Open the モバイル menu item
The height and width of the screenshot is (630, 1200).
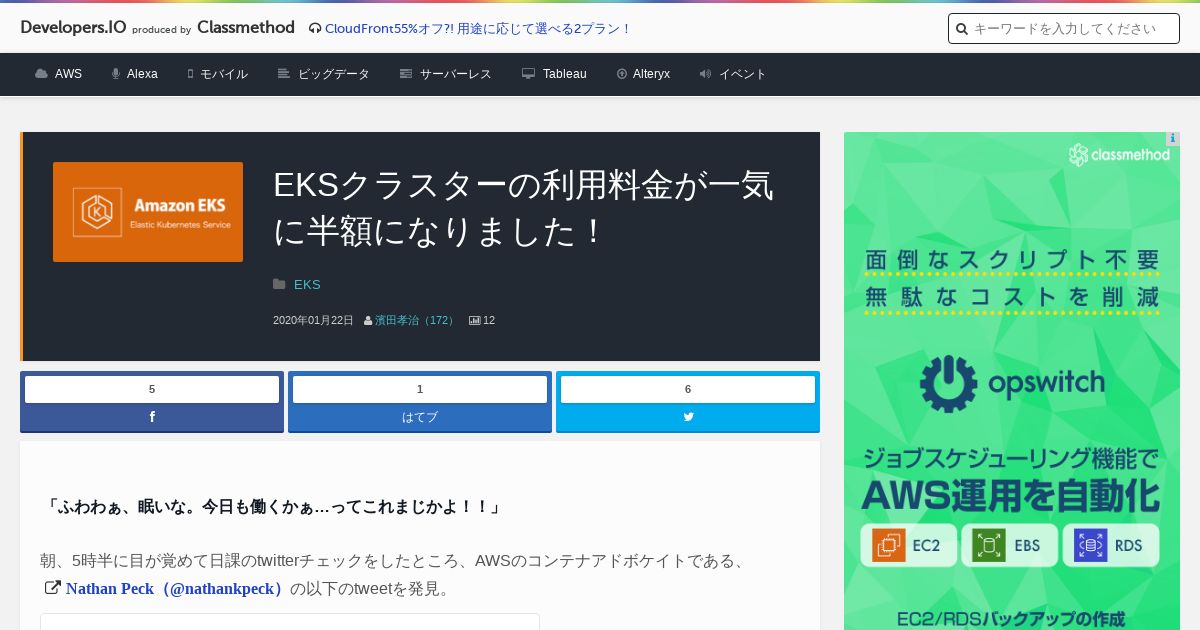(x=224, y=74)
